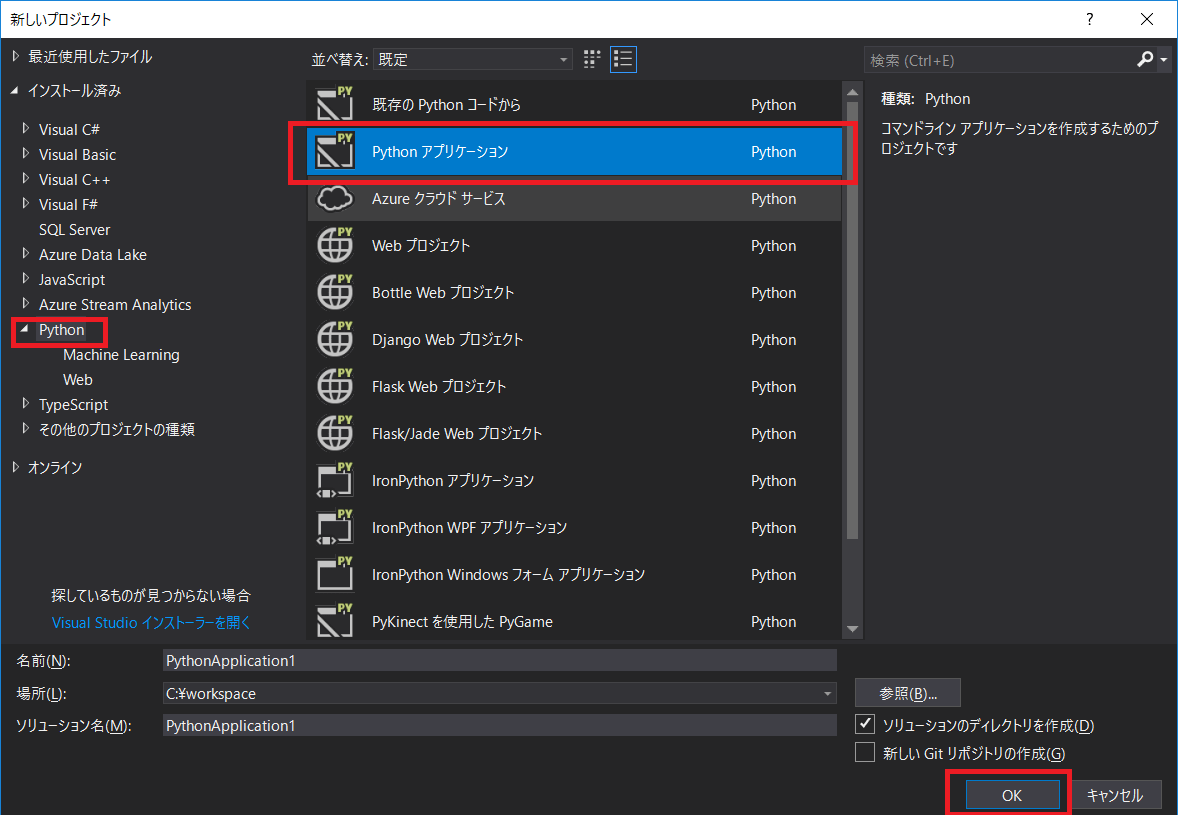Switch to medium icons list view

tap(623, 59)
